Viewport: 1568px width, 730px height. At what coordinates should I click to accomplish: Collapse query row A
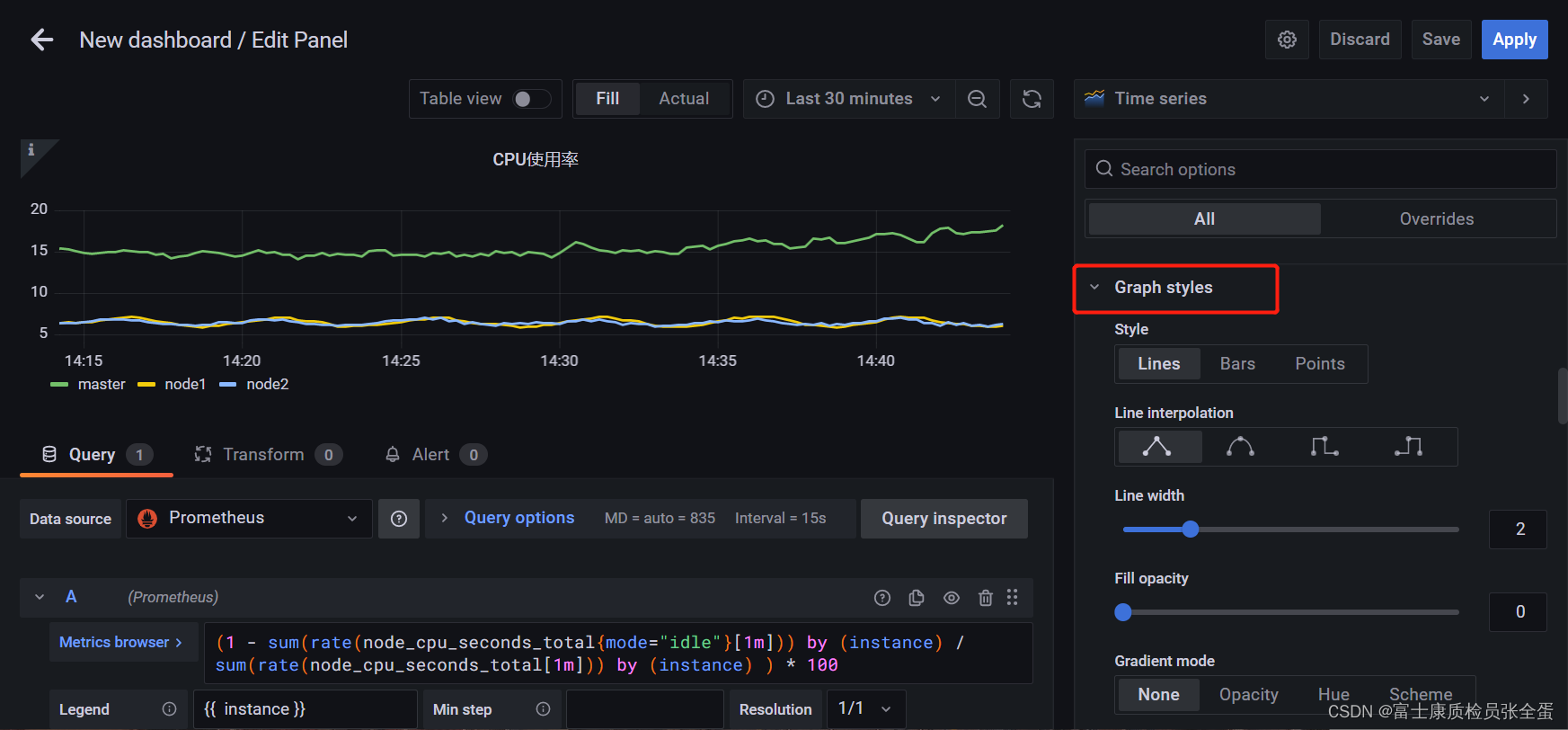(x=40, y=597)
